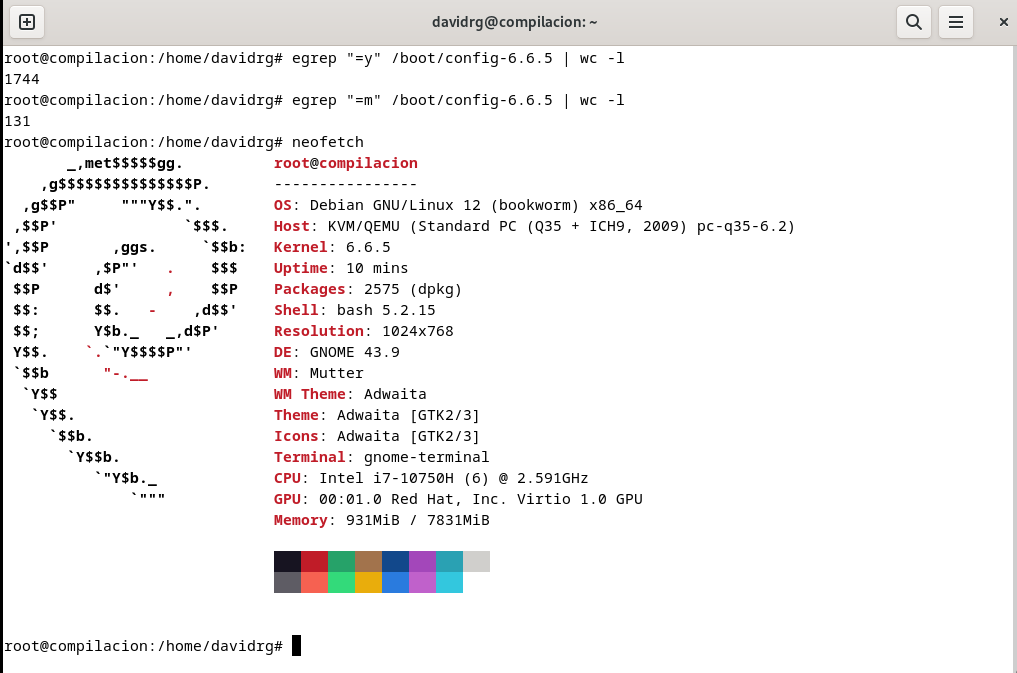Image resolution: width=1017 pixels, height=673 pixels.
Task: Click the Uptime 10 mins line
Action: click(x=341, y=268)
